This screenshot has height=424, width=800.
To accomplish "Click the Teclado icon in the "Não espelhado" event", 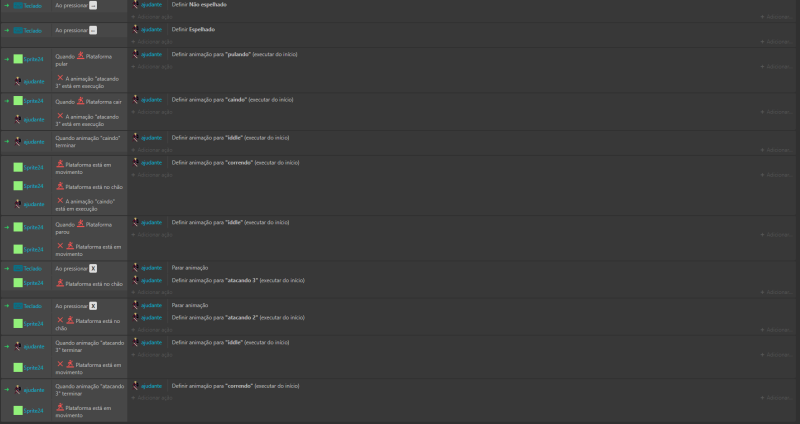I will (x=18, y=6).
